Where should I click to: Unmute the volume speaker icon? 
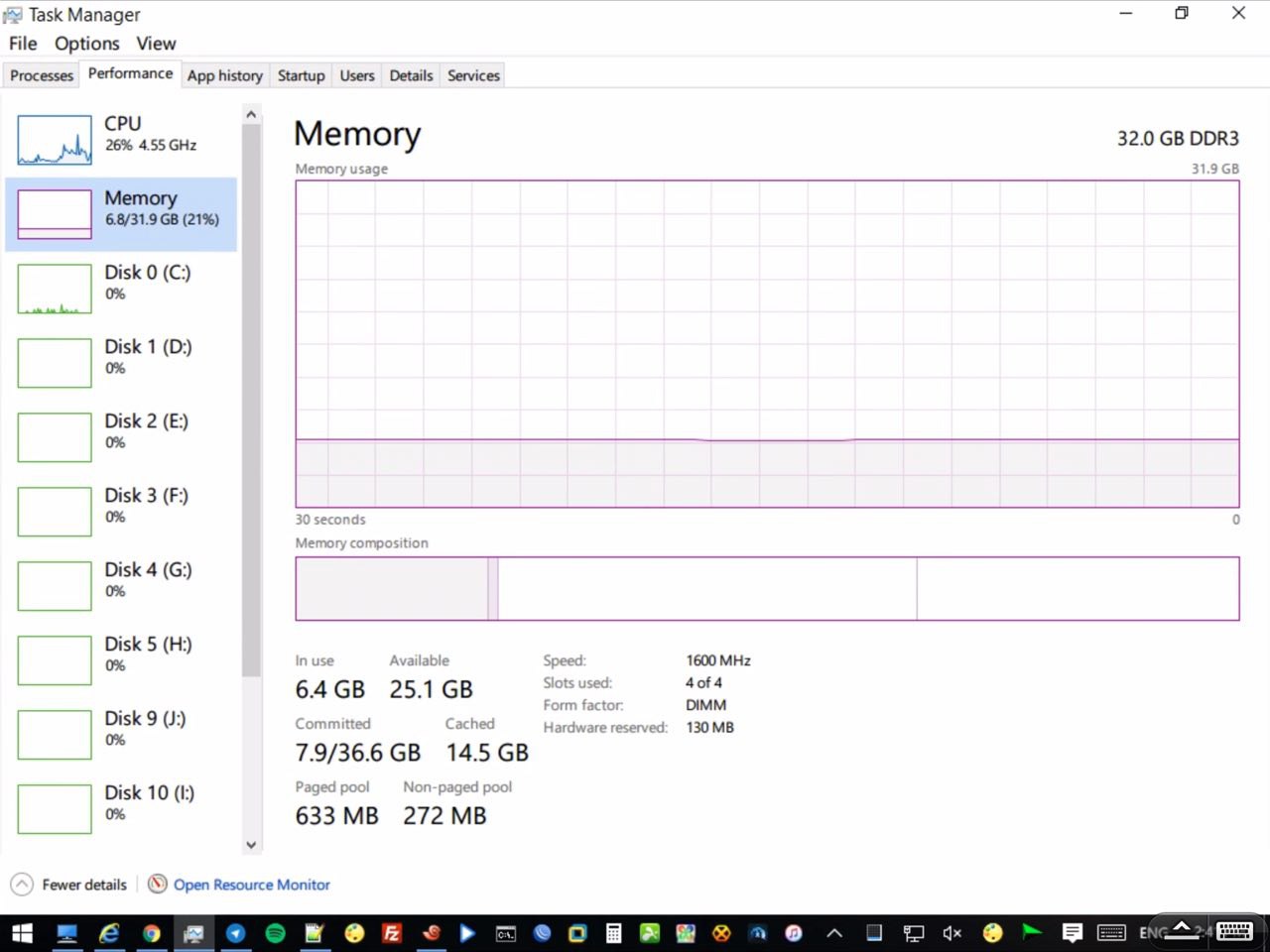pos(952,933)
